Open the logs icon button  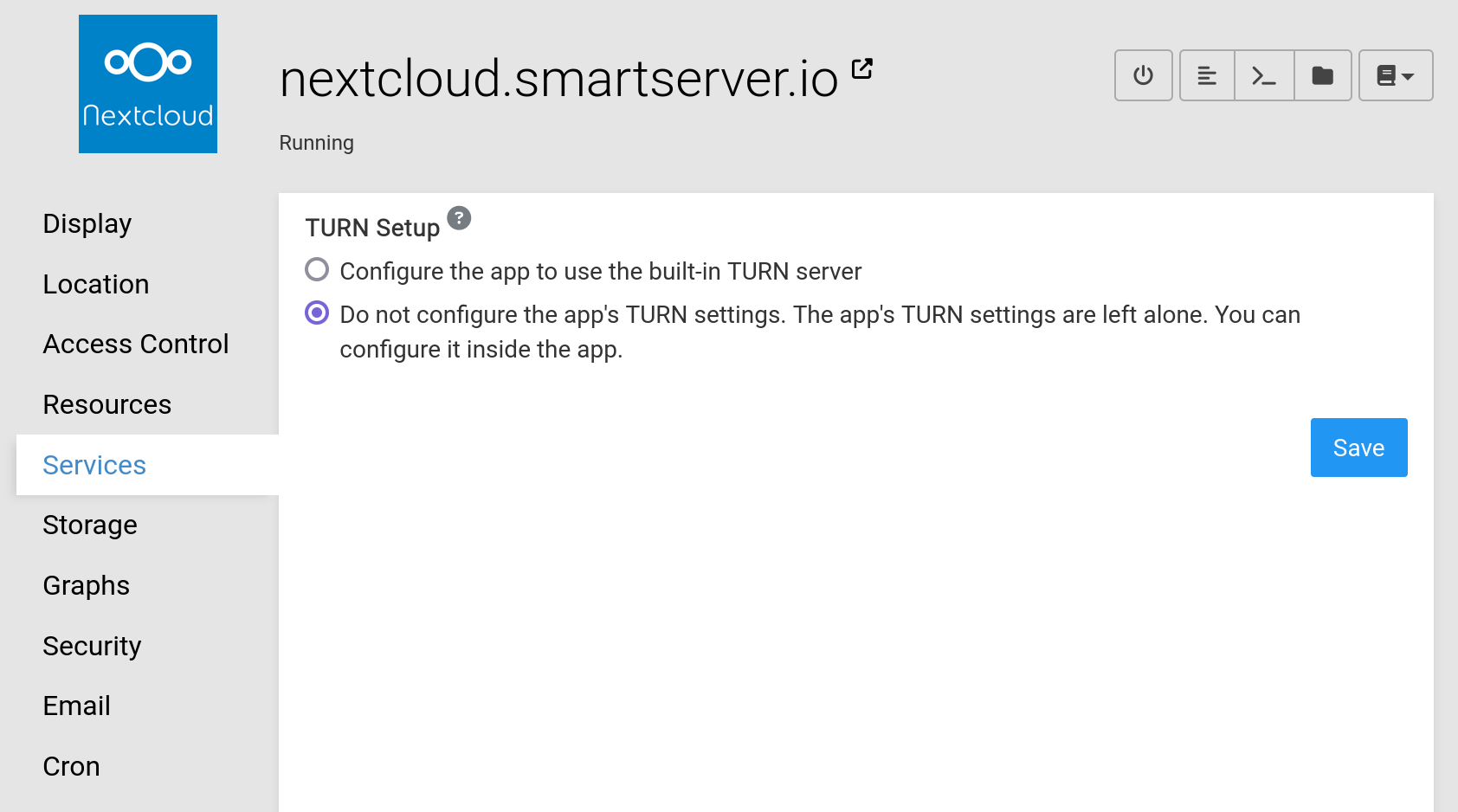click(x=1207, y=75)
